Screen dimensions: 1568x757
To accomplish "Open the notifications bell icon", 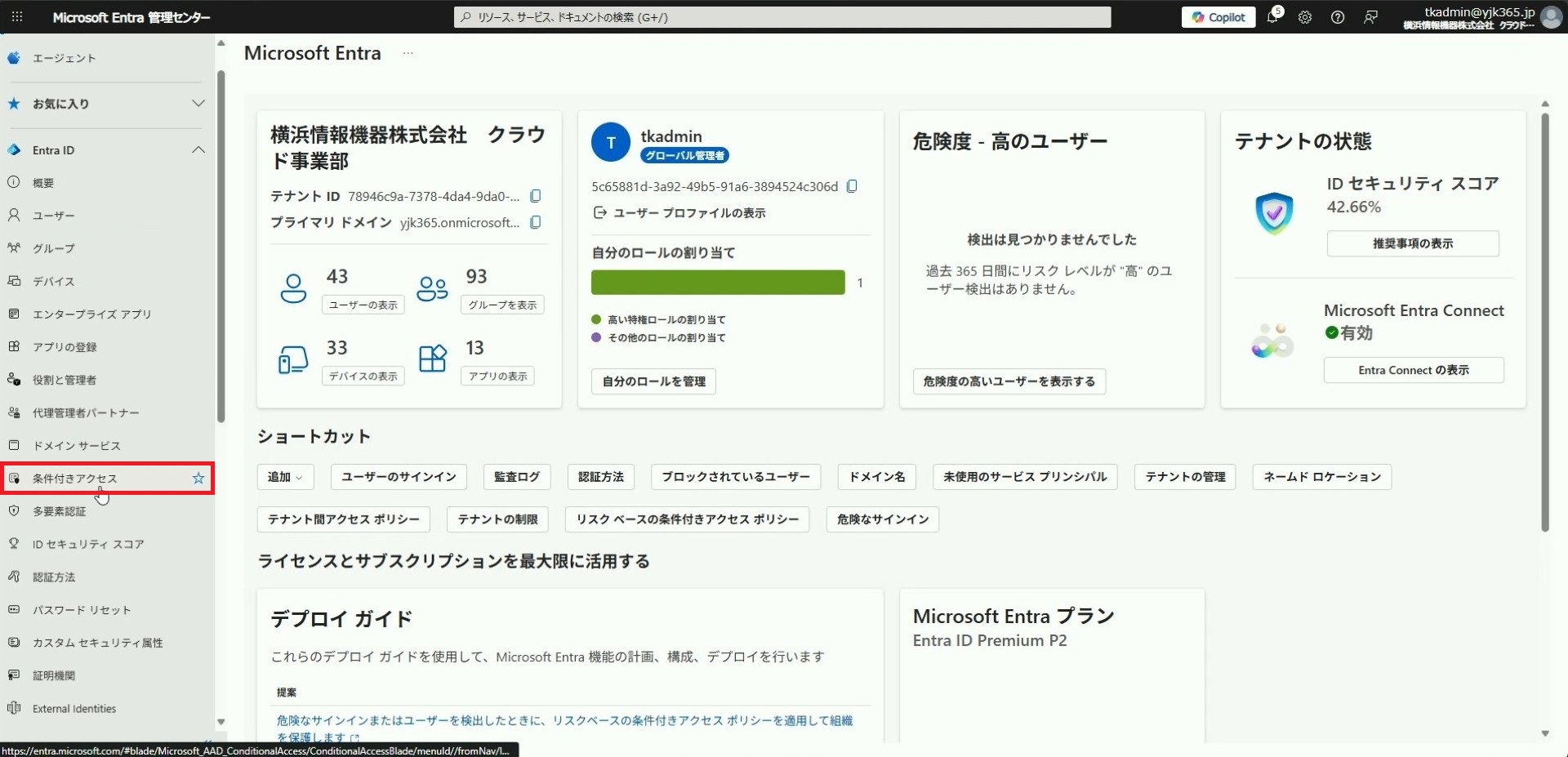I will (1272, 17).
